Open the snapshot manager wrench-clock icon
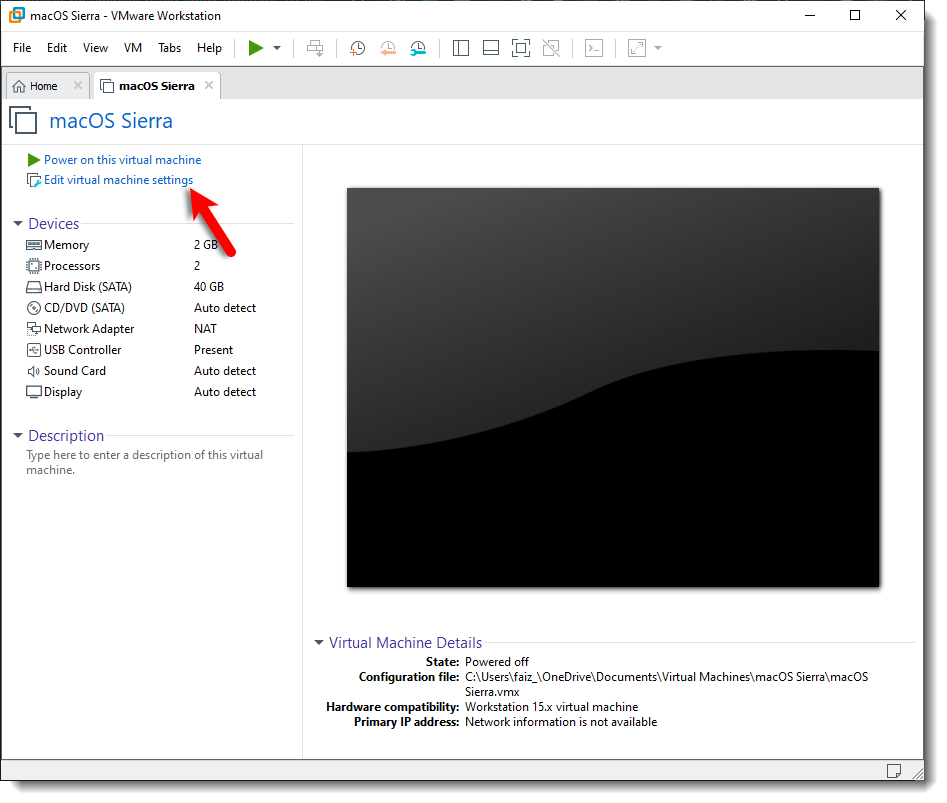947x803 pixels. coord(418,48)
